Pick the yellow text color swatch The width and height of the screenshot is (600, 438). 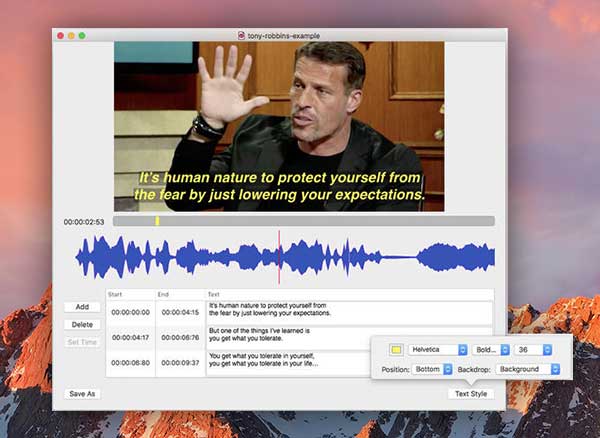point(396,350)
